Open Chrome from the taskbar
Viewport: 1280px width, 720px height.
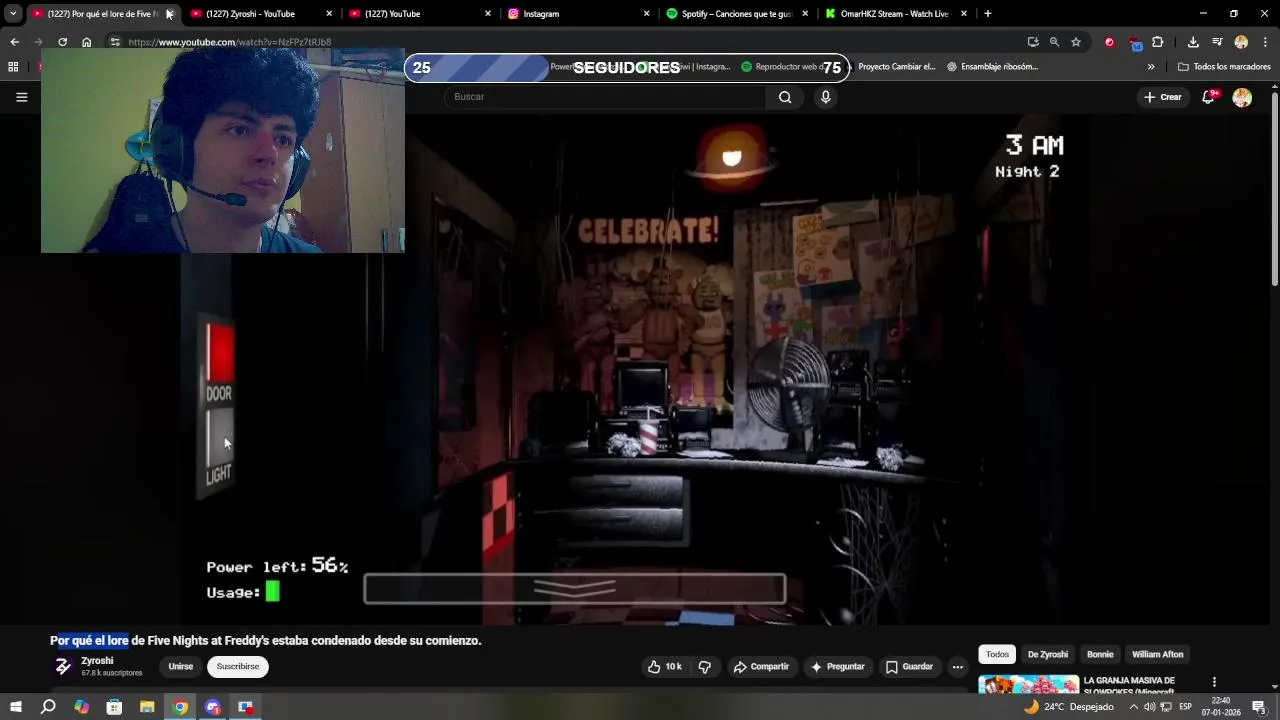[180, 707]
